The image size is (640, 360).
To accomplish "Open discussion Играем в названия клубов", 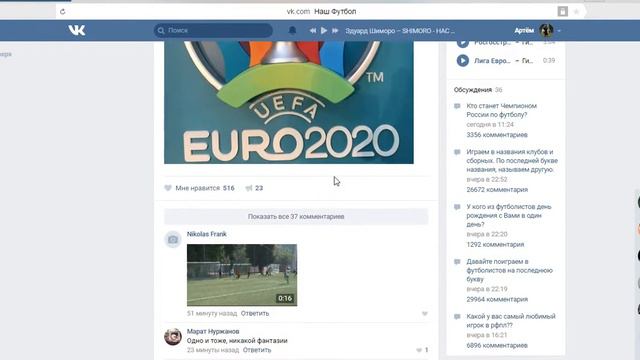I will coord(512,160).
